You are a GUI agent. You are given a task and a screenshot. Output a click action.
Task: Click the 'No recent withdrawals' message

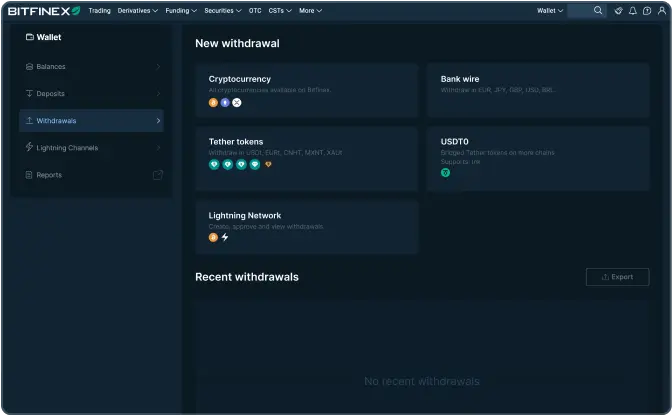tap(422, 381)
